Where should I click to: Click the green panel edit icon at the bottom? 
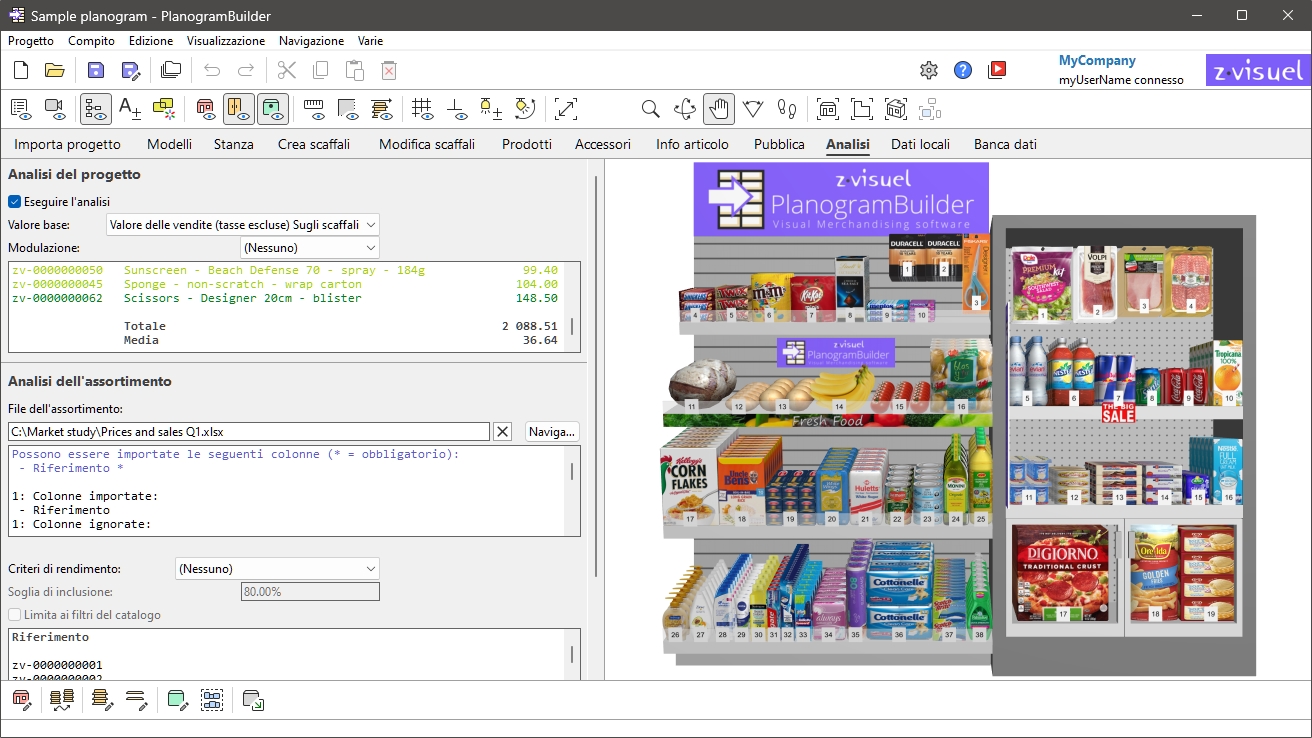tap(178, 700)
